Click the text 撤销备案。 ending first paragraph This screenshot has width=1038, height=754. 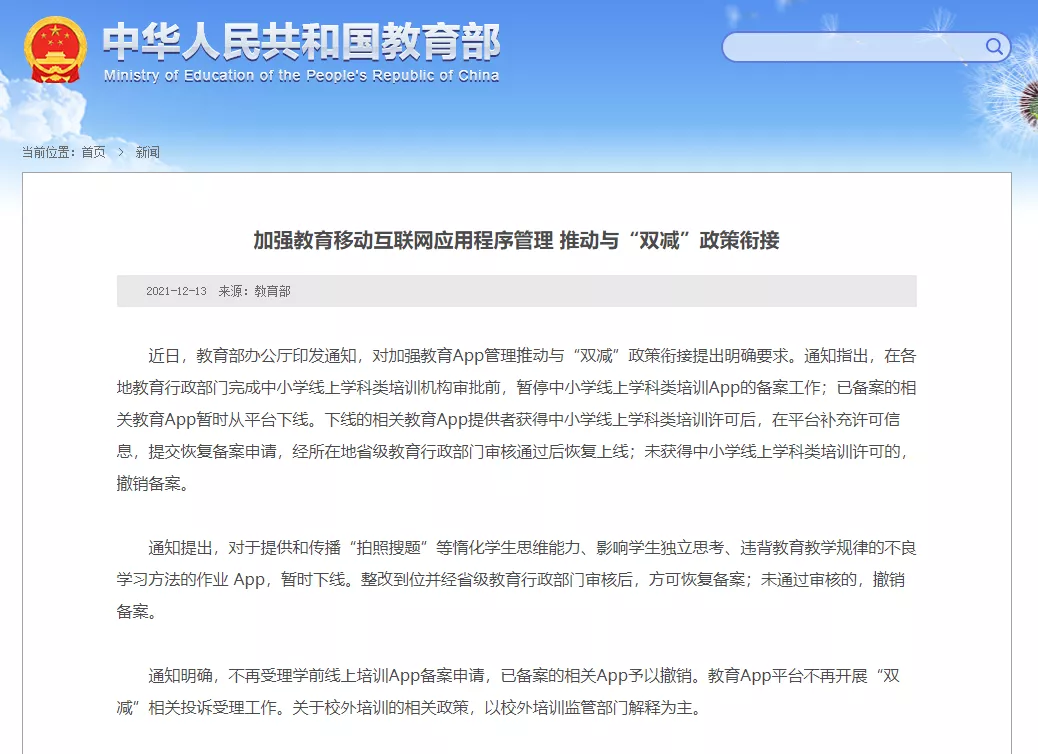tap(153, 484)
